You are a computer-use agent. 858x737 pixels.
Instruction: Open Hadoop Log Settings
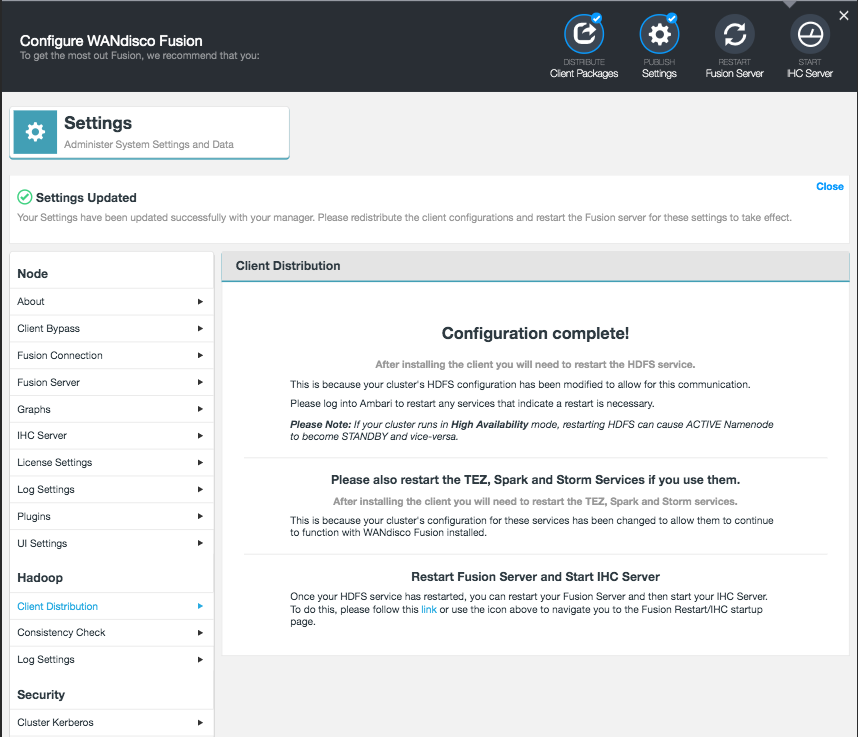tap(112, 659)
